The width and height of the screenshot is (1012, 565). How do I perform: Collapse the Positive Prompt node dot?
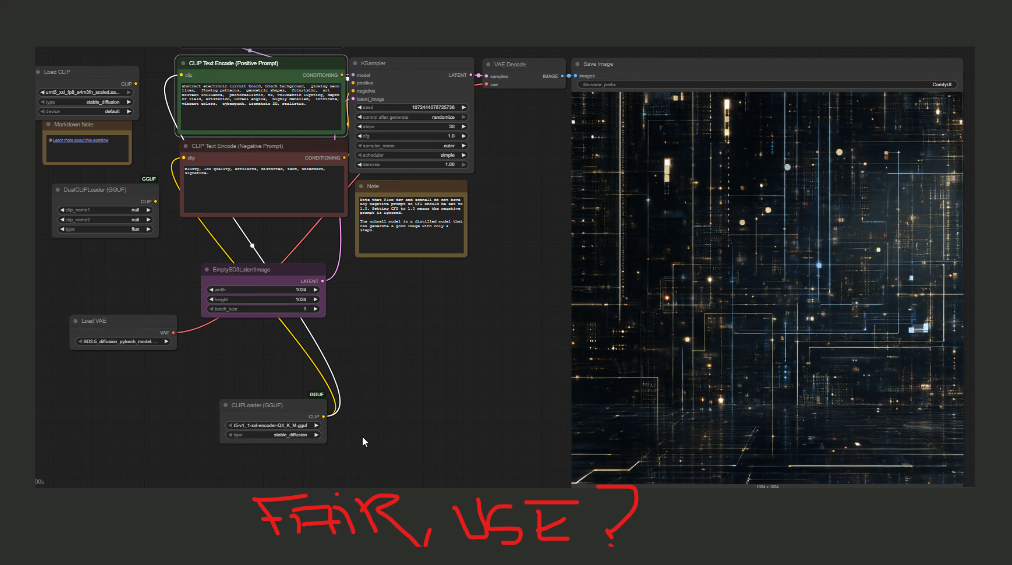coord(183,63)
